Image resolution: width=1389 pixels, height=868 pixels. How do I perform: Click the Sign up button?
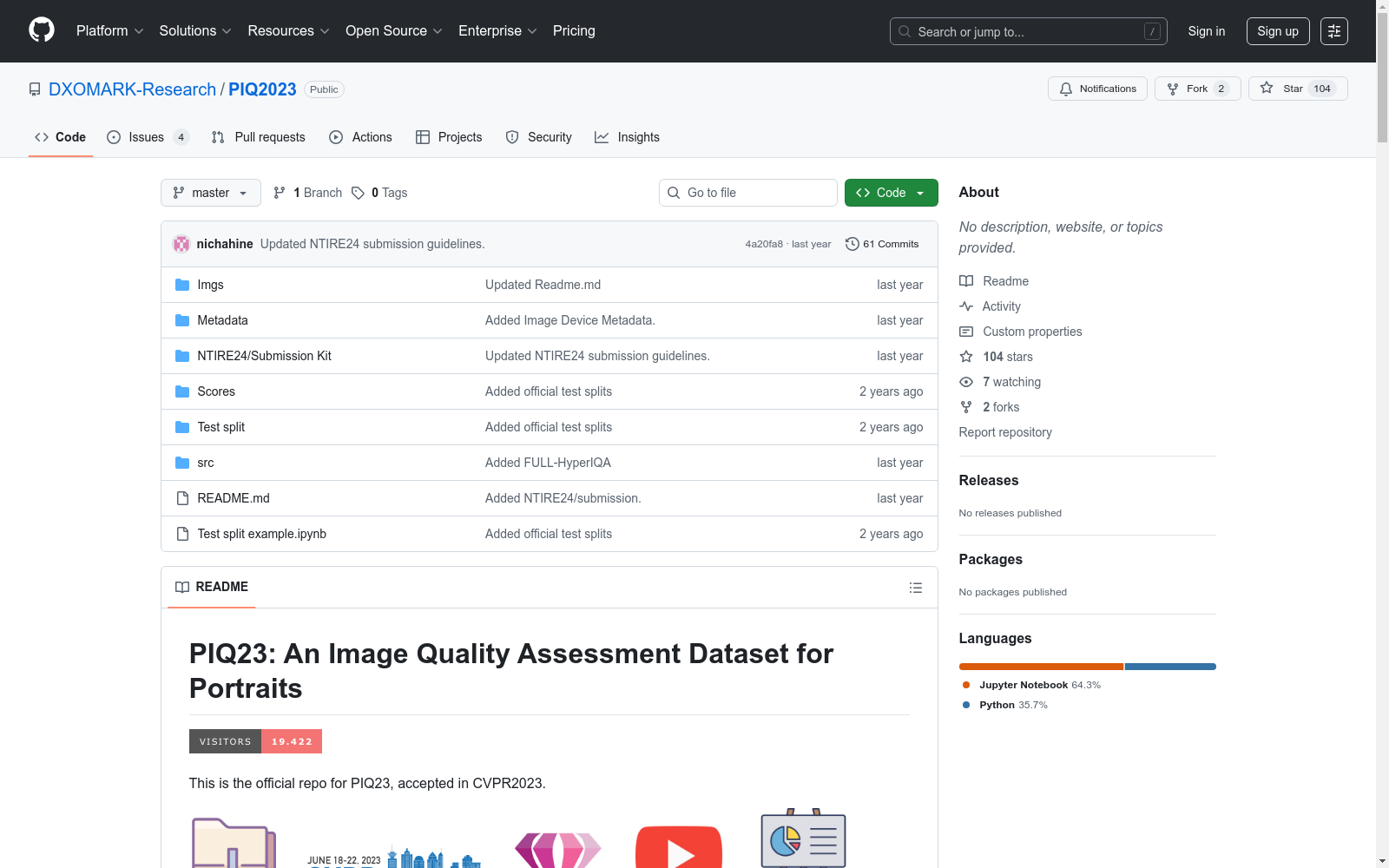pos(1277,31)
